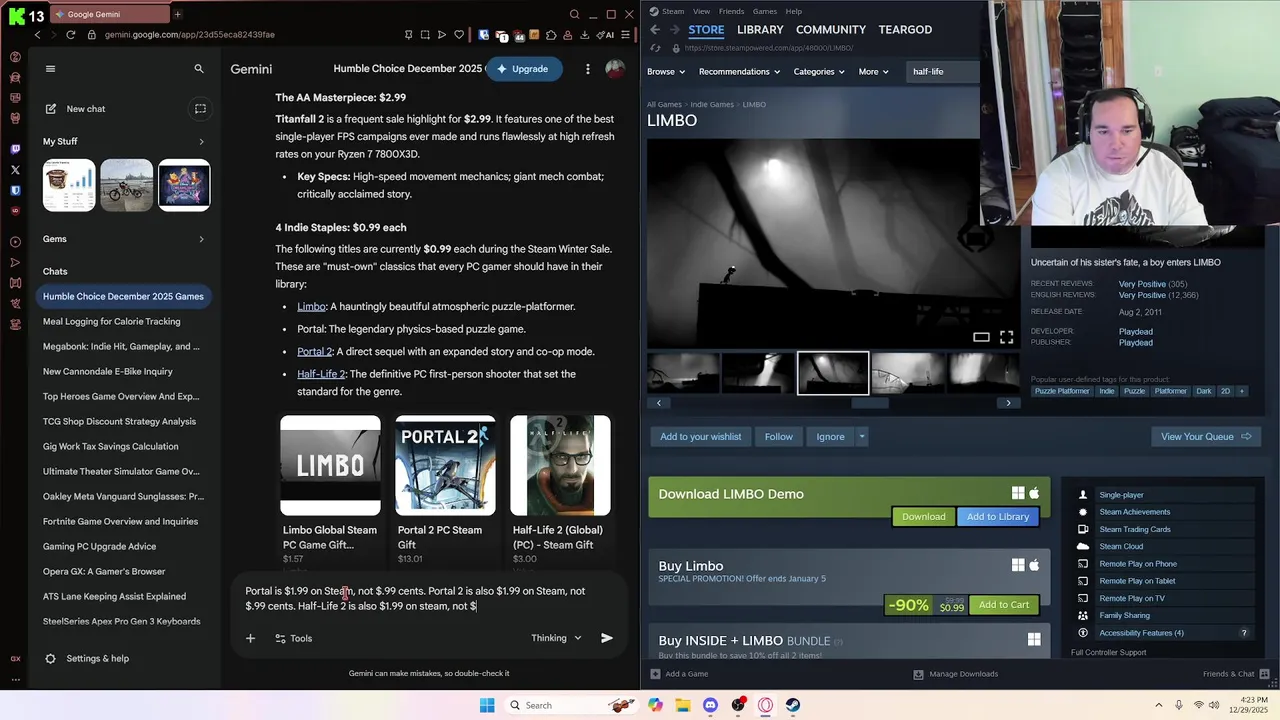Open Gemini Settings & help

[87, 658]
